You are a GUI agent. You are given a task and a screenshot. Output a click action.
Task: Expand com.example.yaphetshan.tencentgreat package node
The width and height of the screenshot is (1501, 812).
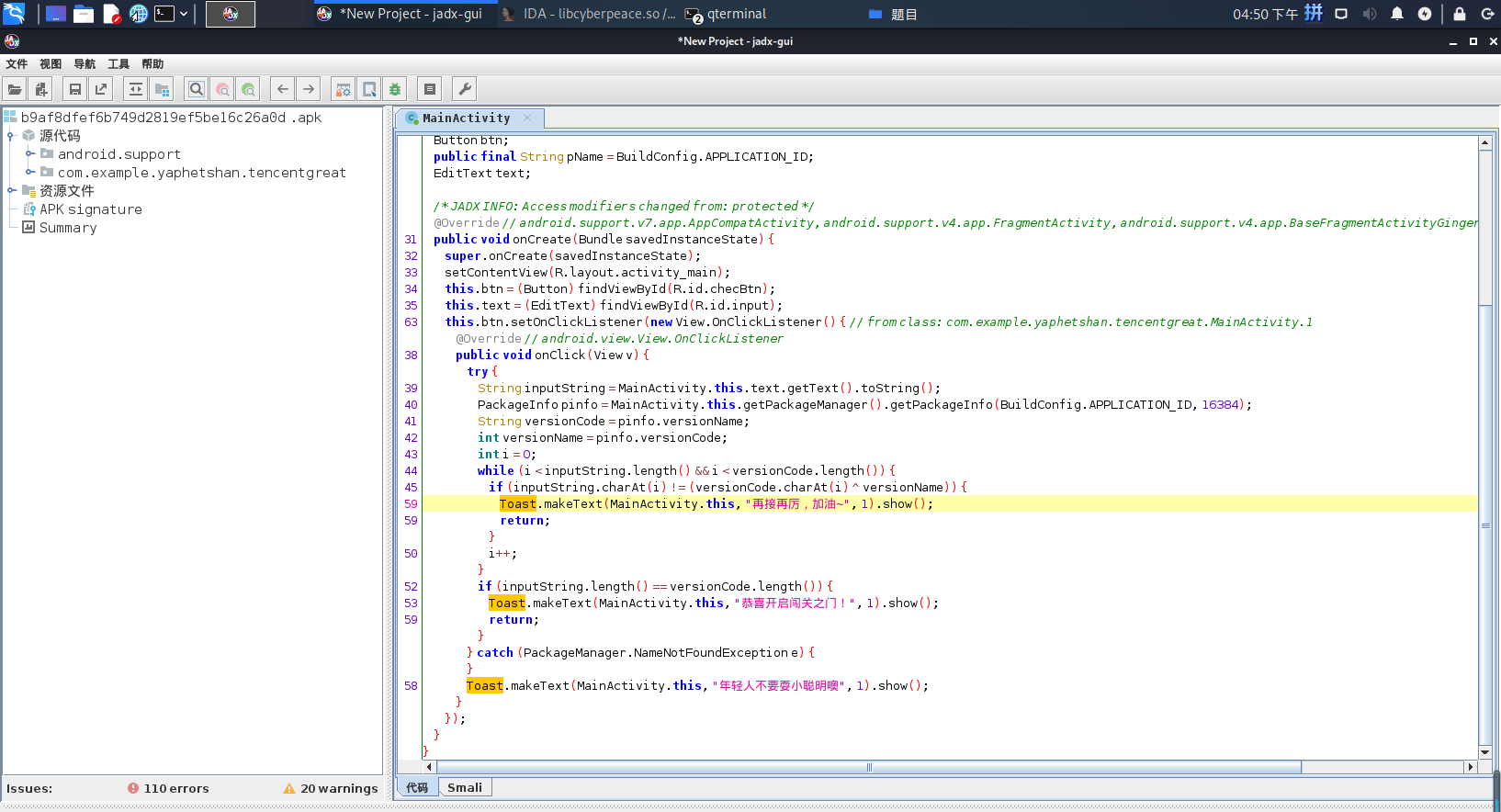(x=29, y=173)
